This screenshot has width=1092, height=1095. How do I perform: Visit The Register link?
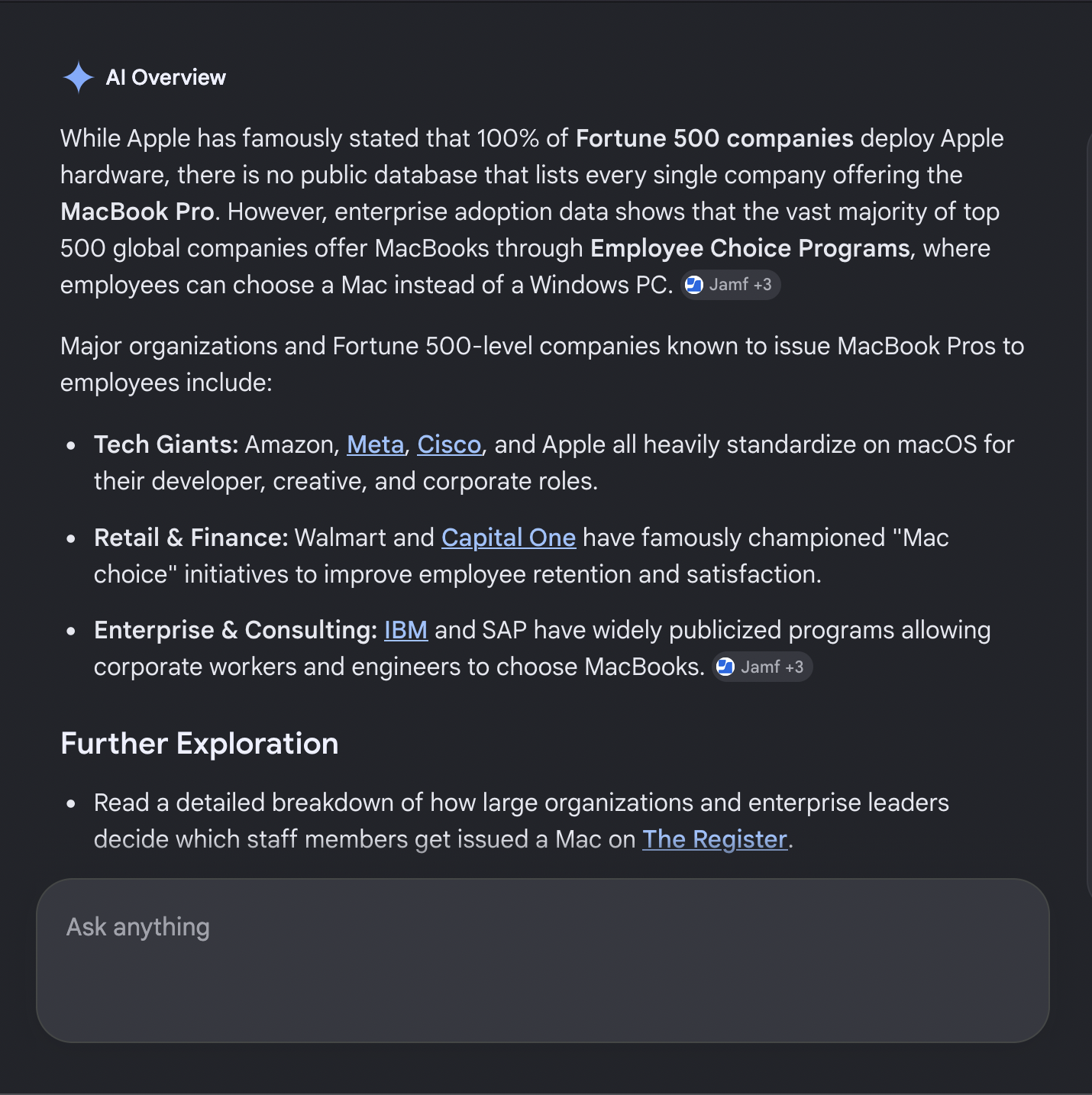(715, 839)
